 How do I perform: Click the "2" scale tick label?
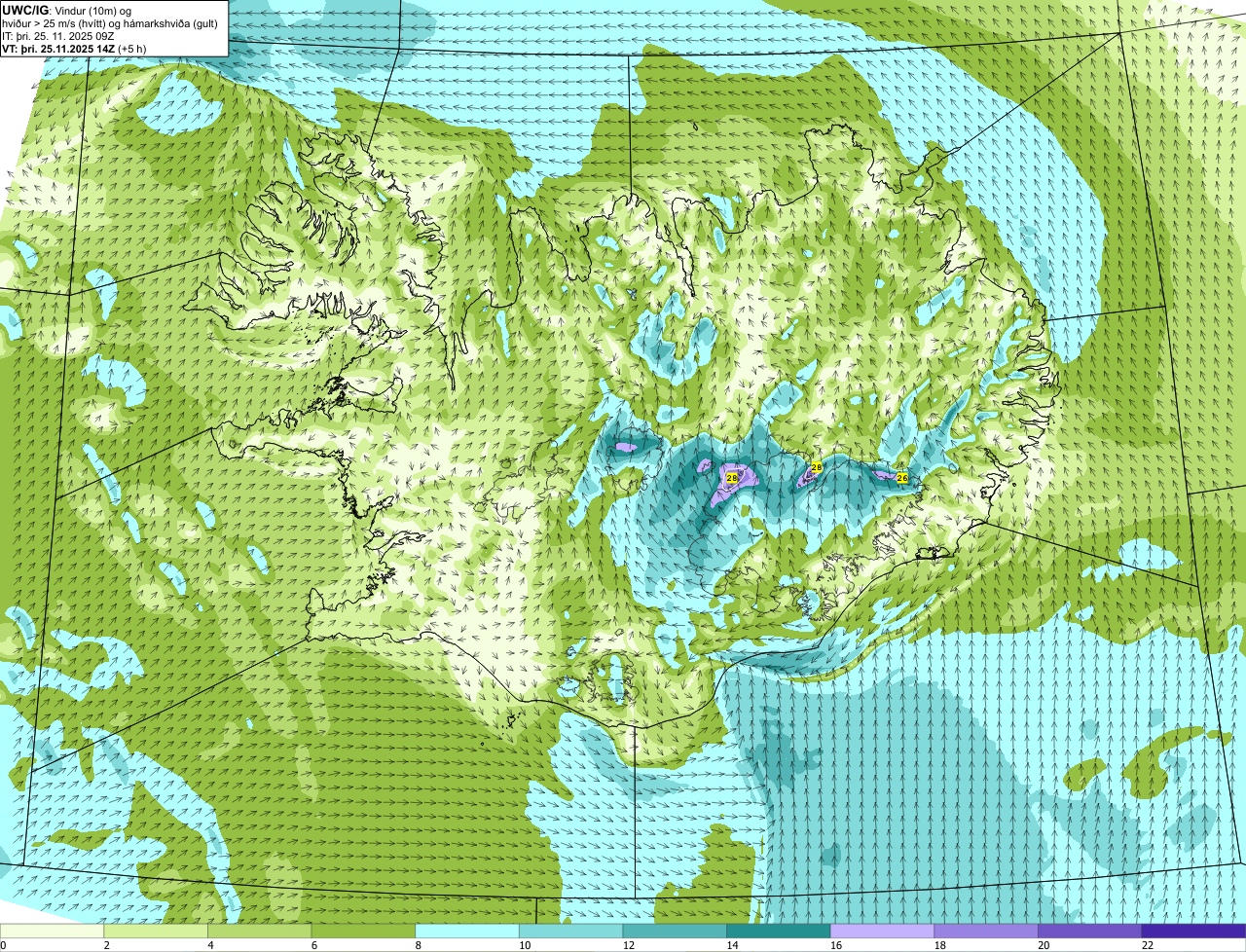(107, 945)
